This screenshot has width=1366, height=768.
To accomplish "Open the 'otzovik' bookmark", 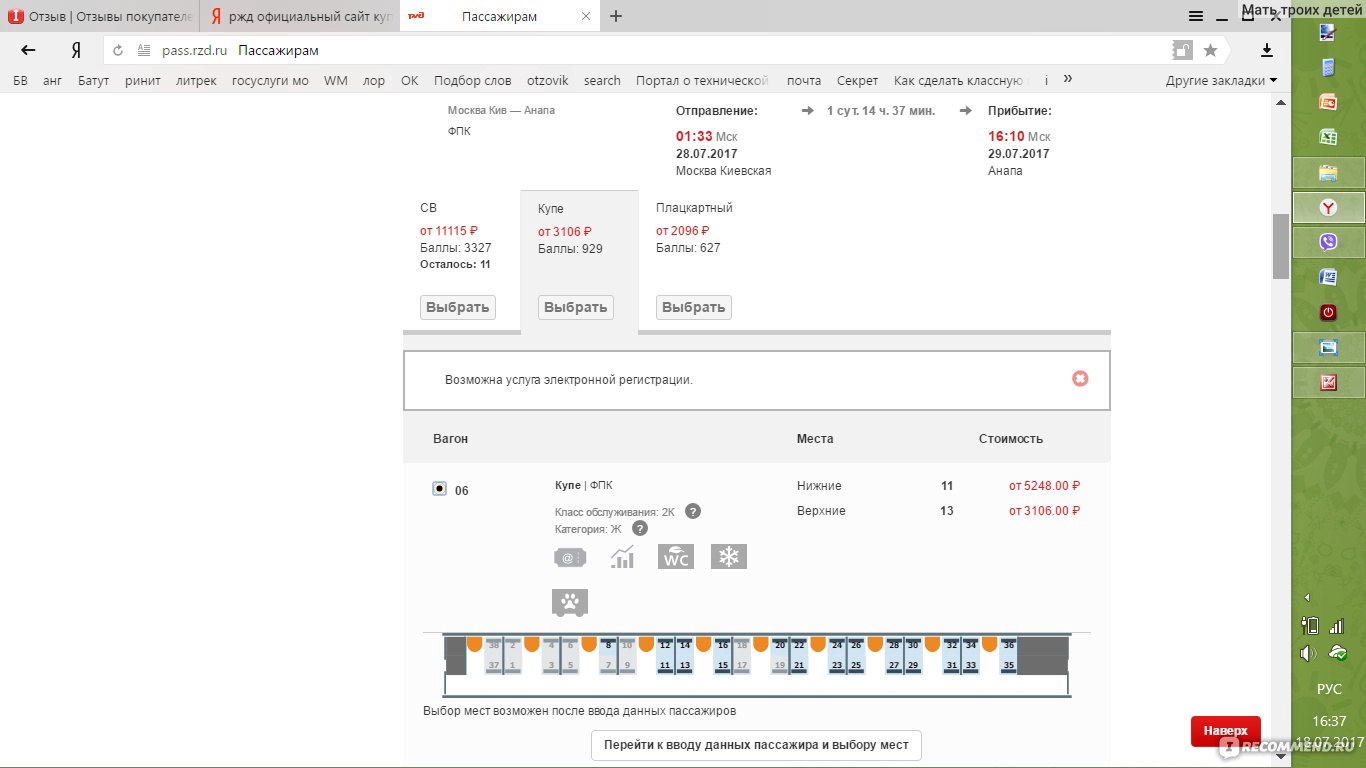I will 547,81.
